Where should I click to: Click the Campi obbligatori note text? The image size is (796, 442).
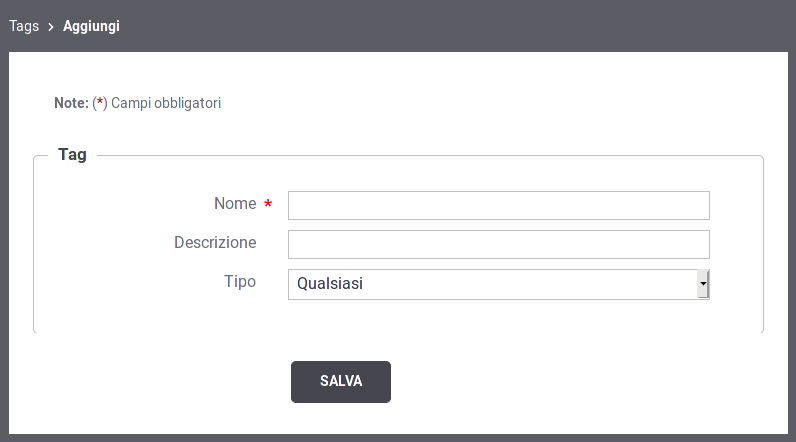[x=166, y=103]
